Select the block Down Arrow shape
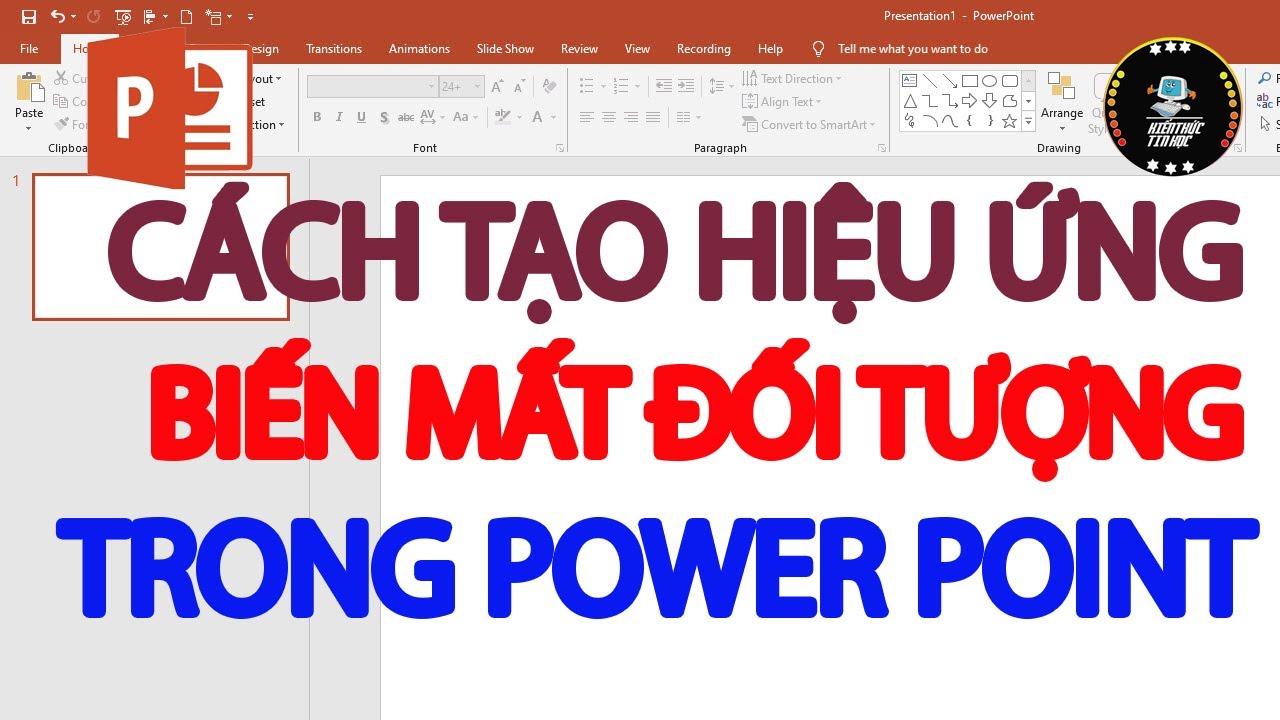1280x720 pixels. 990,101
